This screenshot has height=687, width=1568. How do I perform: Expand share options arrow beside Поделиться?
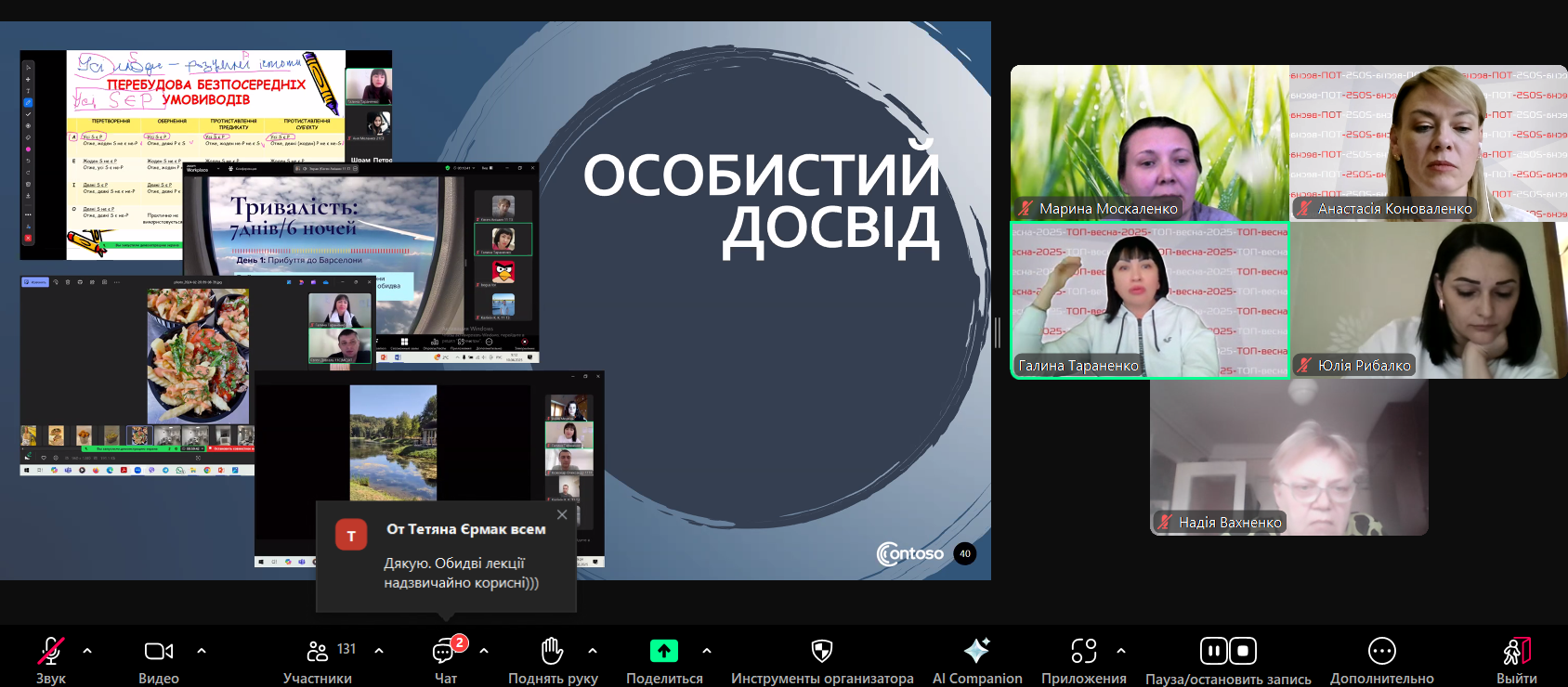pyautogui.click(x=707, y=652)
